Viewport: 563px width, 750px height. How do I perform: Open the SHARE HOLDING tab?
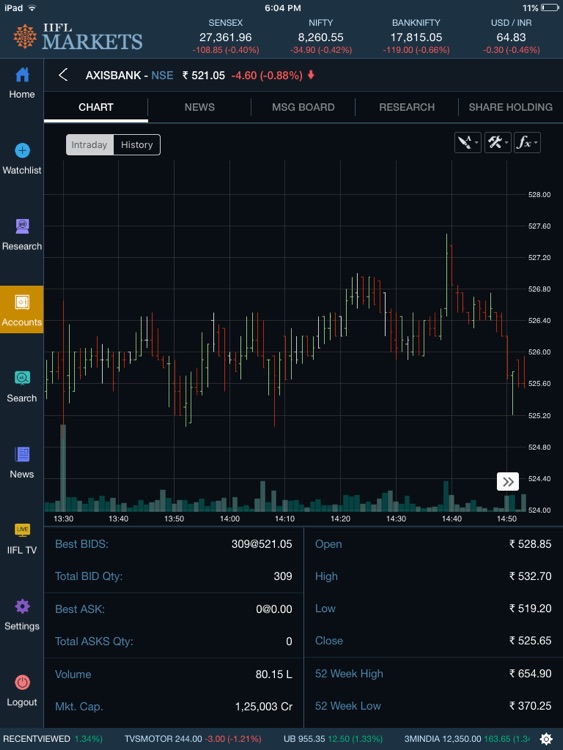point(510,107)
